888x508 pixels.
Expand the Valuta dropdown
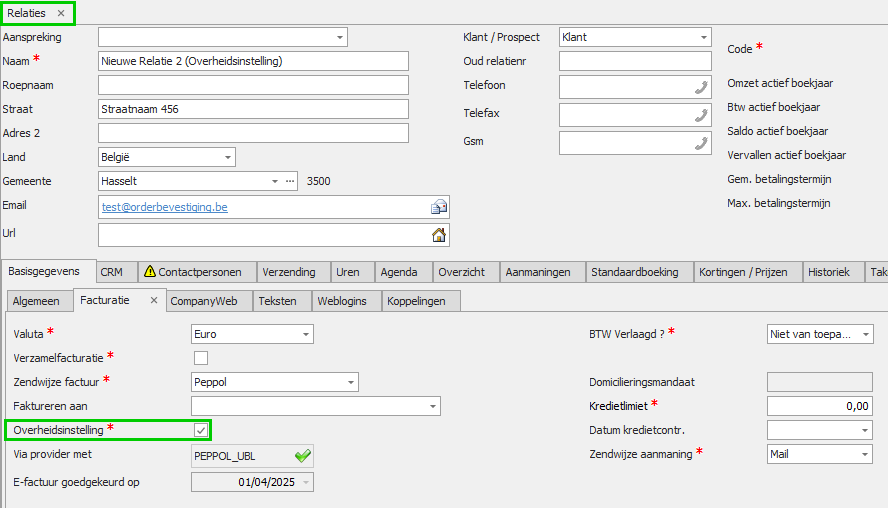(x=306, y=334)
